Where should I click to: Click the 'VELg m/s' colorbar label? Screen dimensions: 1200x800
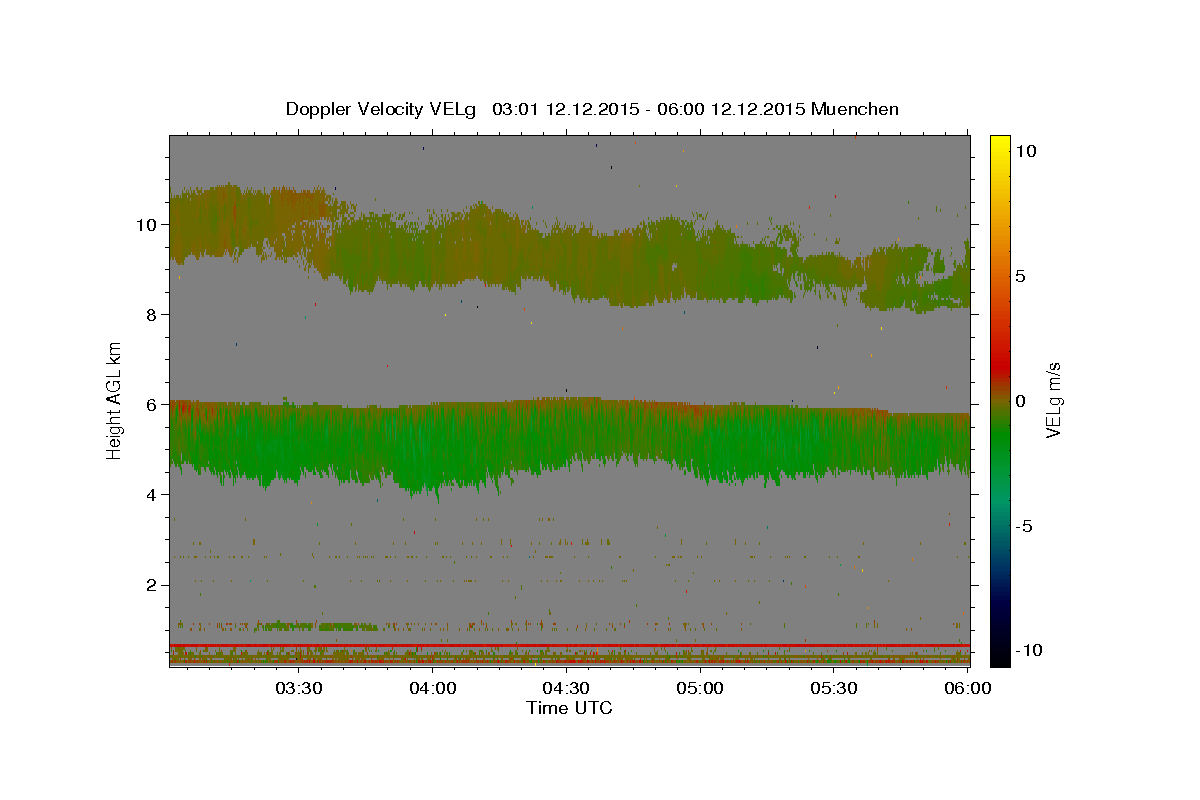click(x=1053, y=400)
